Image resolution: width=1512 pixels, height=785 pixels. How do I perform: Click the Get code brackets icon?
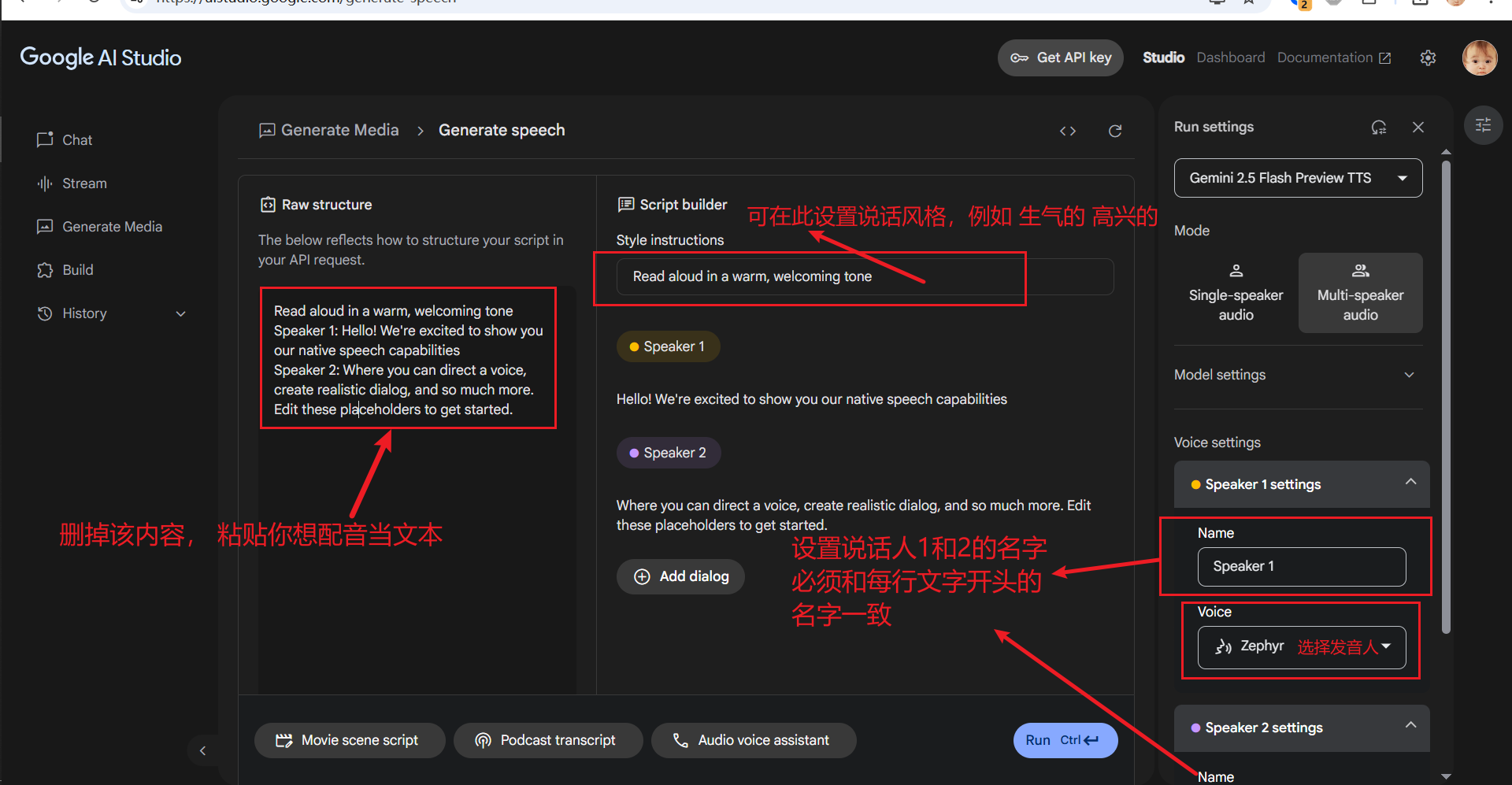tap(1068, 131)
